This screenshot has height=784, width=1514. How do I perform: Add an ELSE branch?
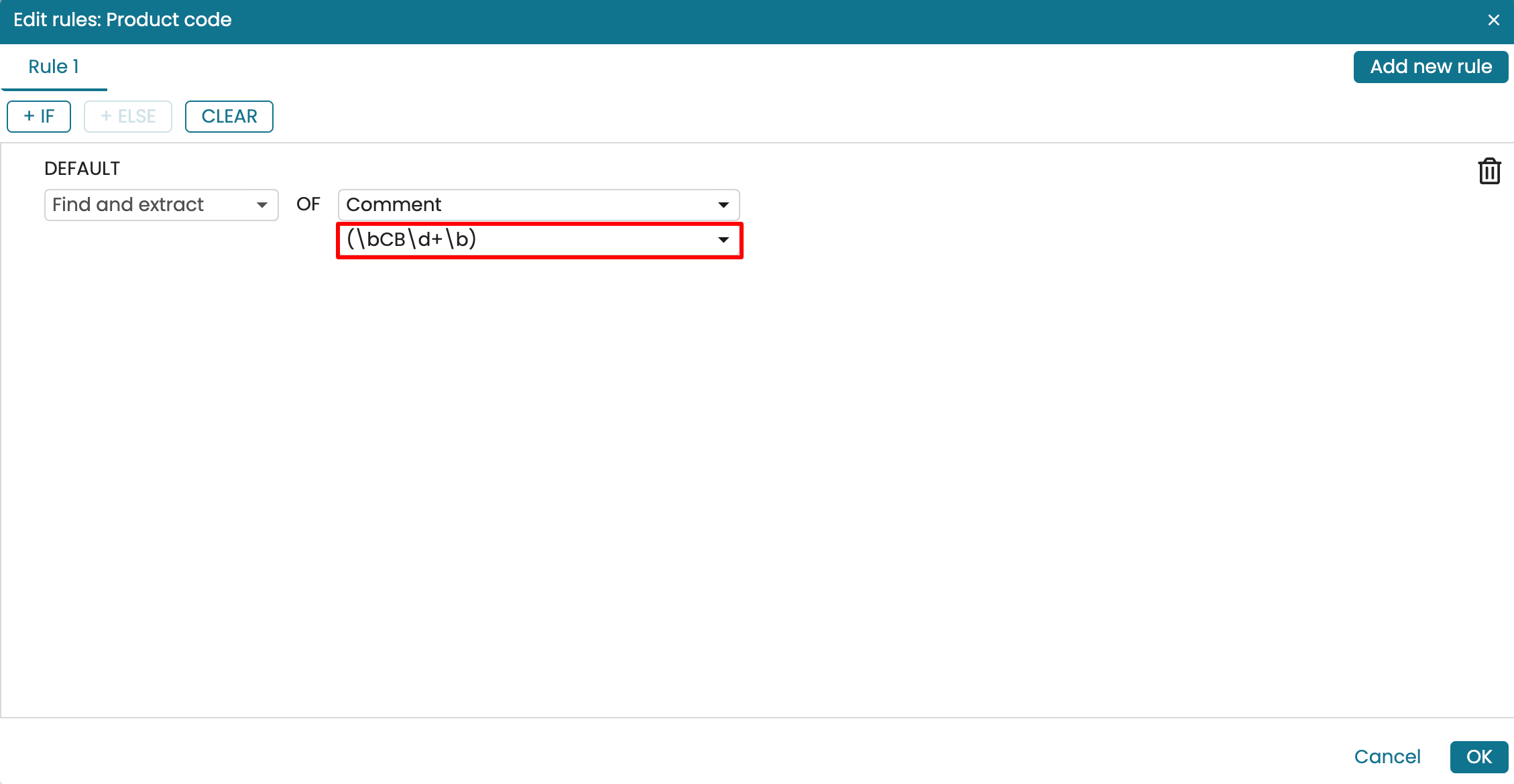click(x=128, y=117)
